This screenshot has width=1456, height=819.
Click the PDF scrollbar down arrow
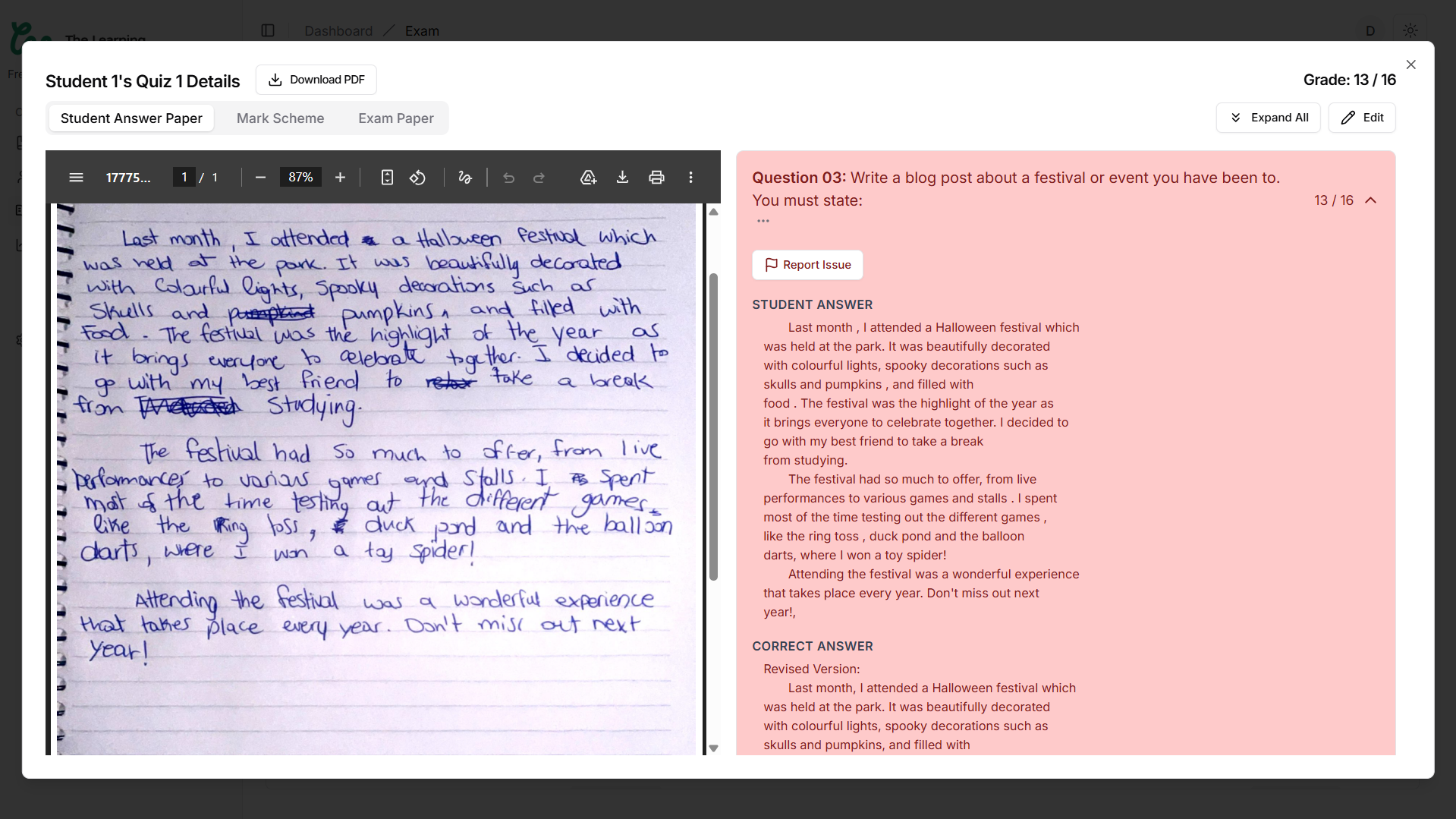click(x=713, y=748)
